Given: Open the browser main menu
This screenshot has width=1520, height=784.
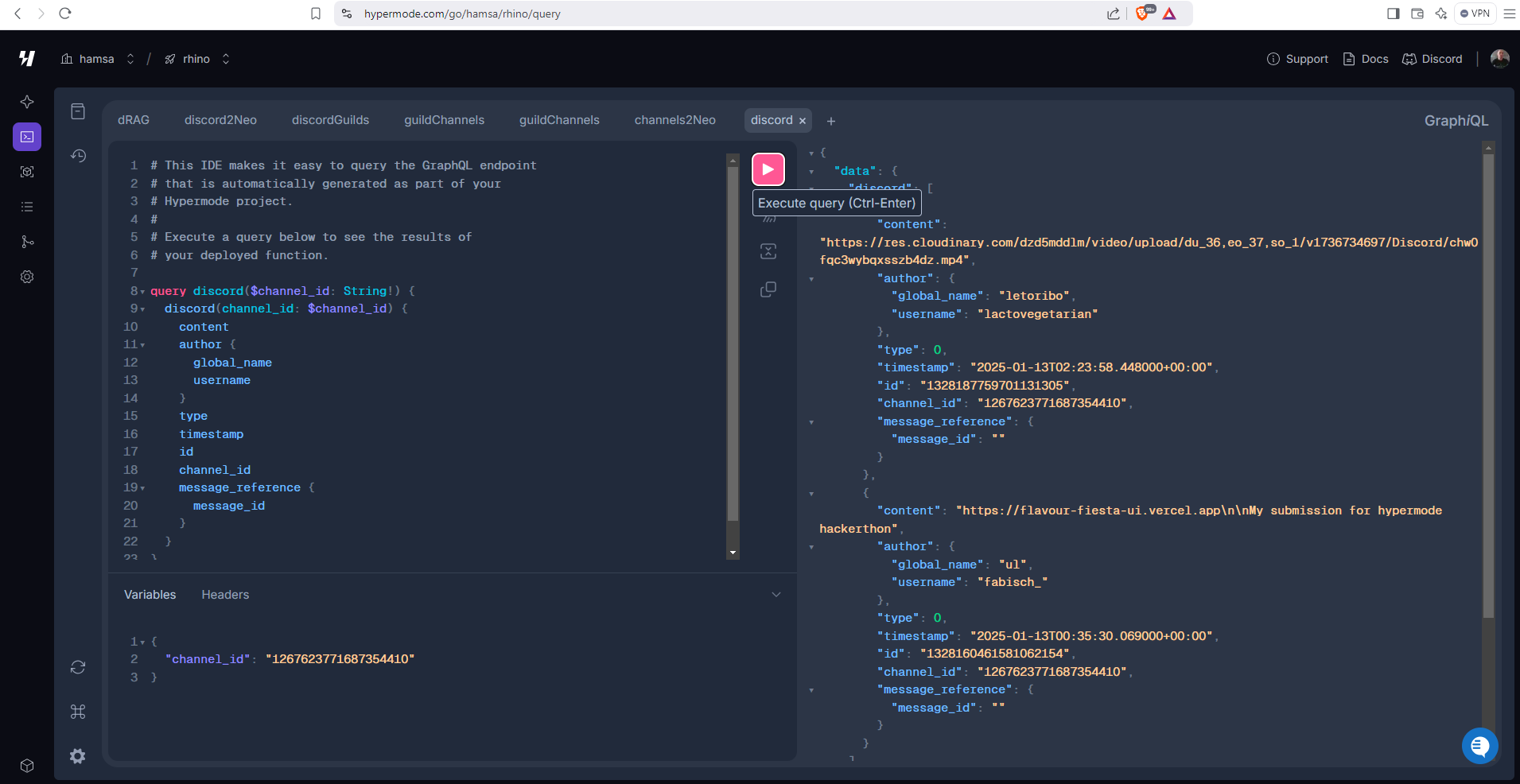Looking at the screenshot, I should tap(1509, 14).
